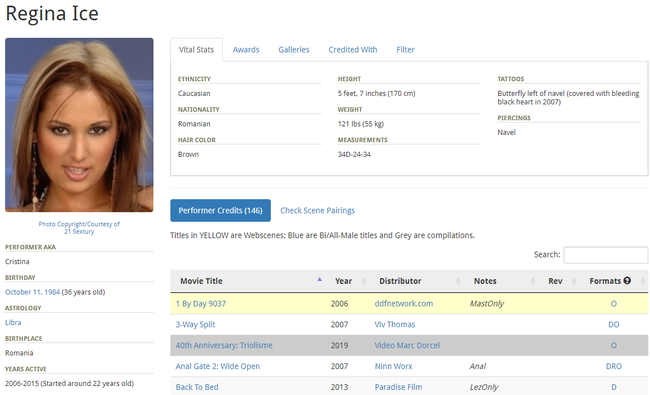Sort the table by Distributor column
This screenshot has height=395, width=650.
click(400, 281)
